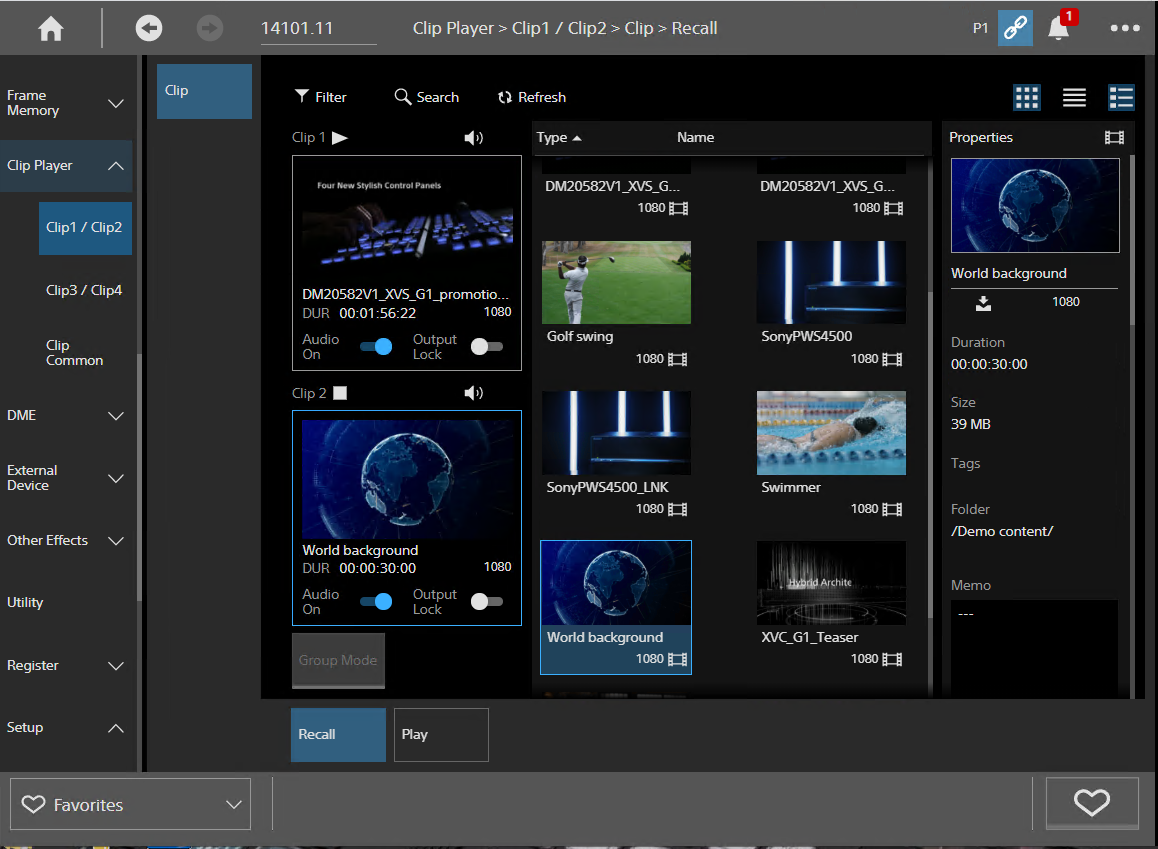1158x849 pixels.
Task: Mute the Clip 1 speaker icon
Action: (473, 137)
